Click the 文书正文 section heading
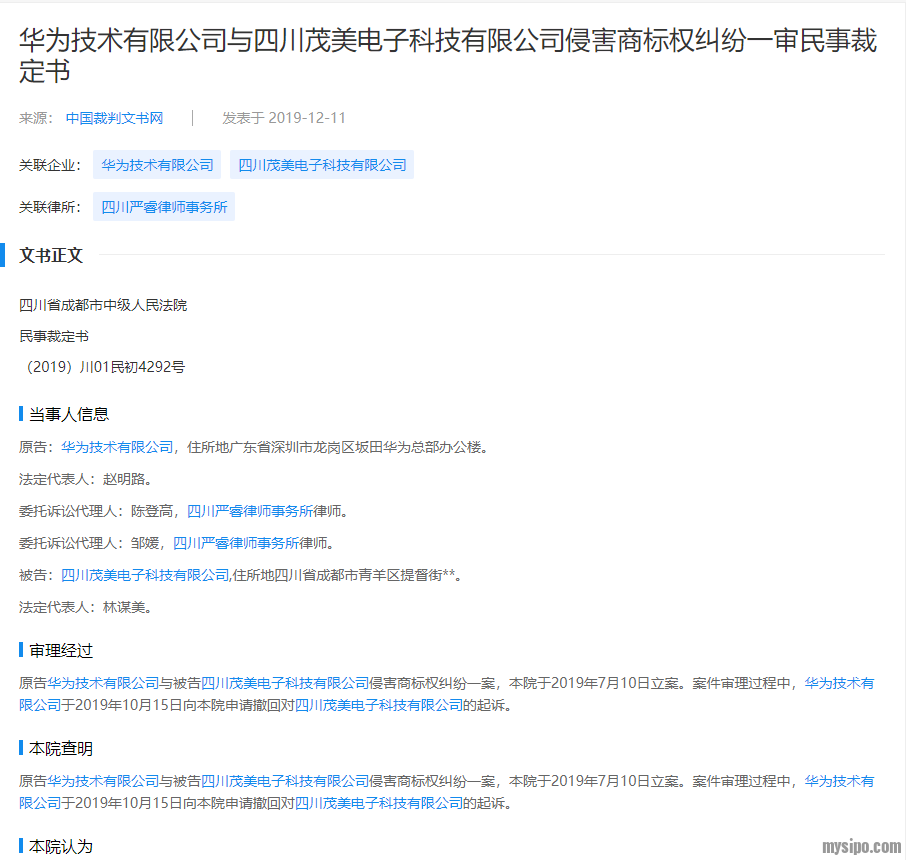Image resolution: width=906 pixels, height=860 pixels. [x=51, y=255]
